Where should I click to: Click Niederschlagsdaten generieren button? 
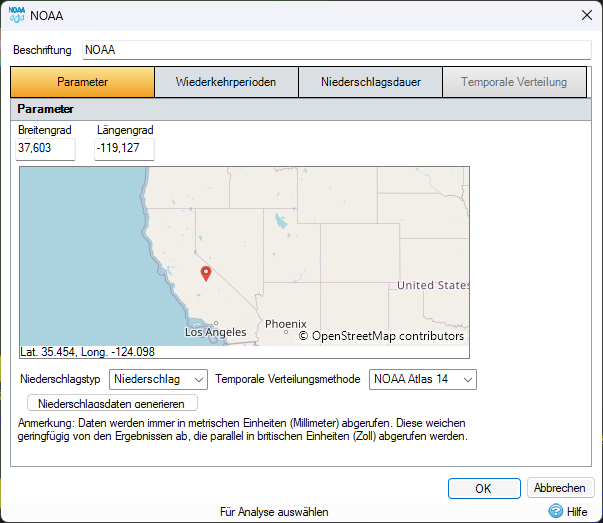tap(112, 403)
